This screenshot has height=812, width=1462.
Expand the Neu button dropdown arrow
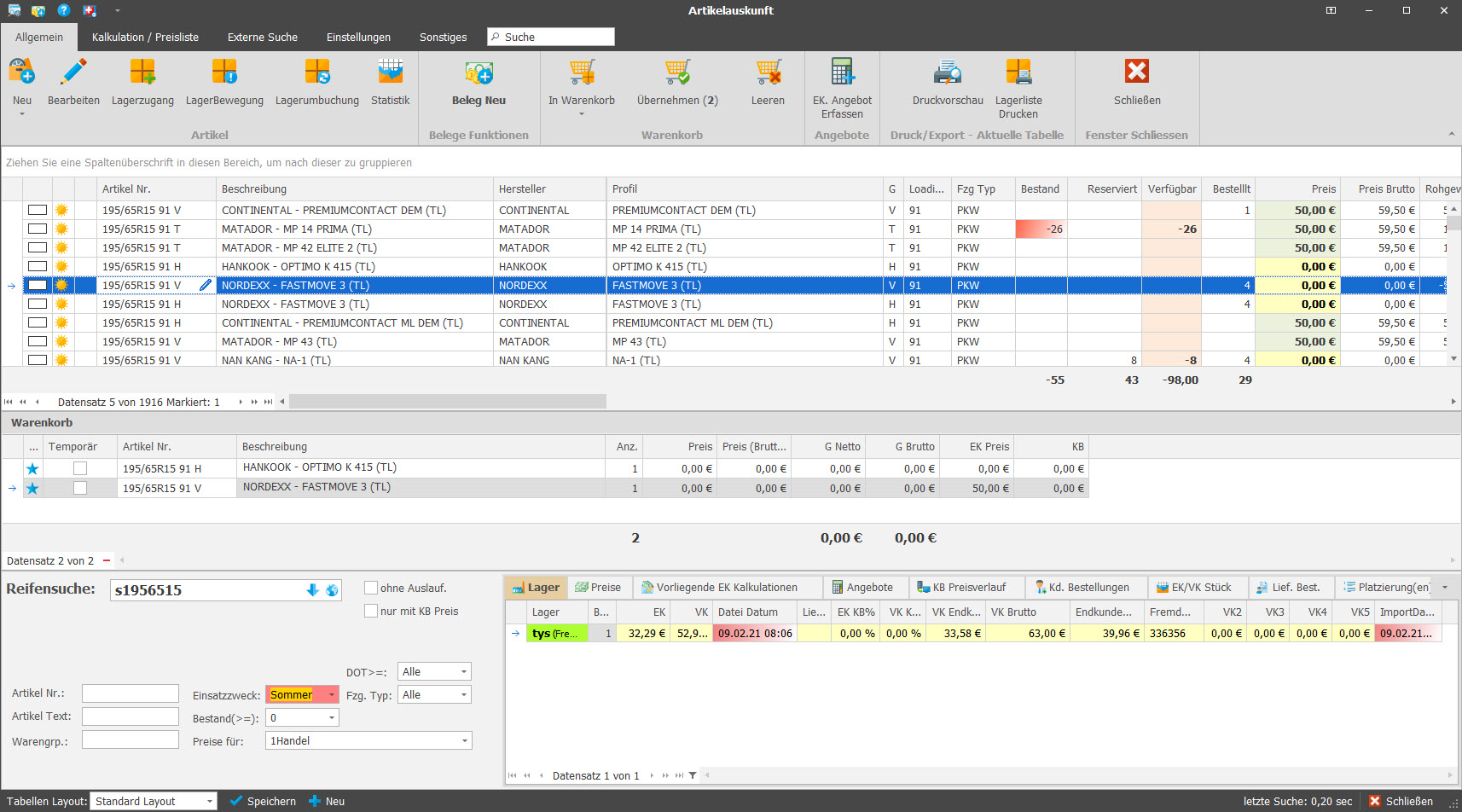(x=22, y=114)
